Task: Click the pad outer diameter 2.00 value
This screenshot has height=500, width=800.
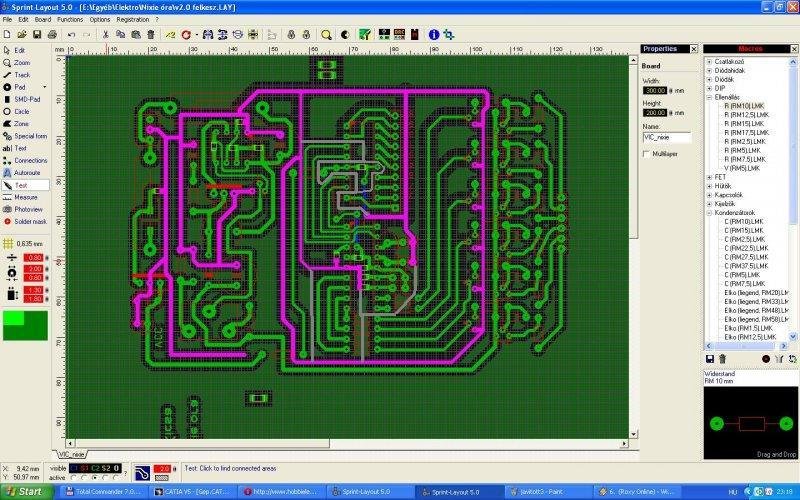Action: [x=33, y=269]
